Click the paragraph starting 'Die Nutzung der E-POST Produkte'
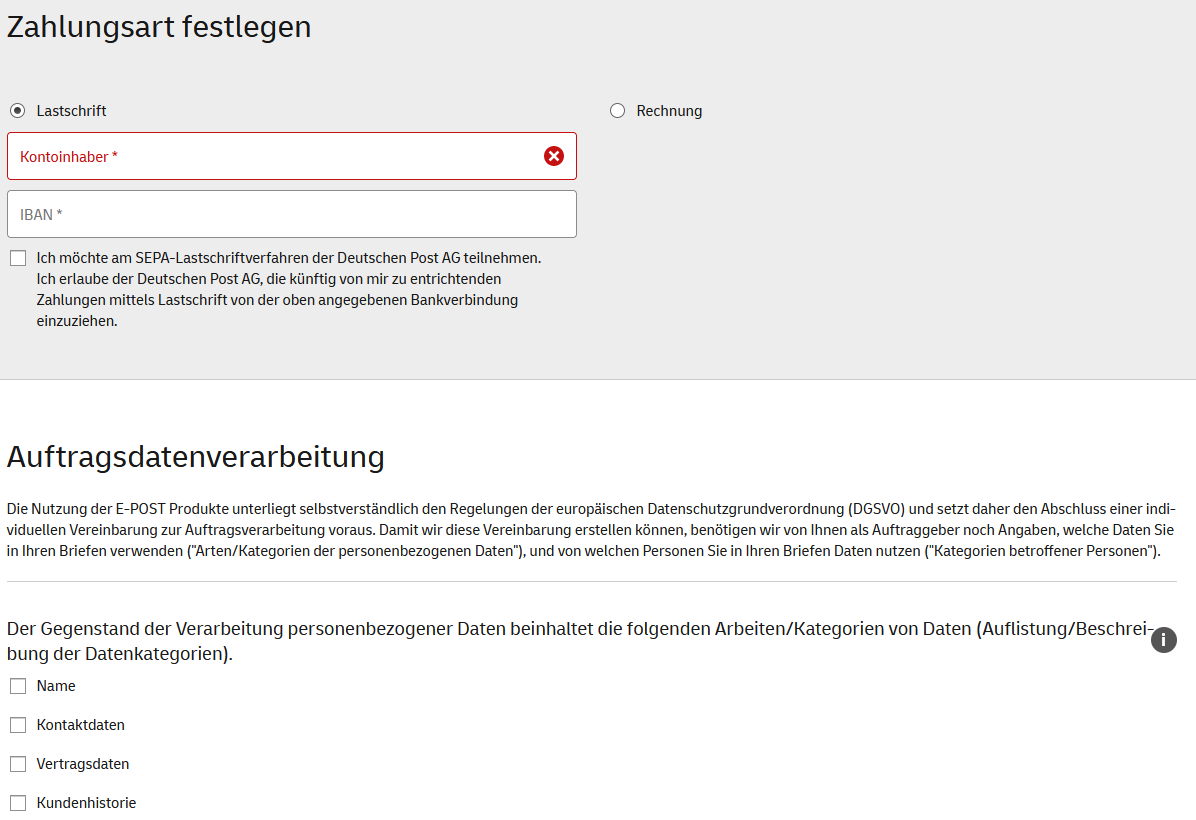 click(x=591, y=530)
